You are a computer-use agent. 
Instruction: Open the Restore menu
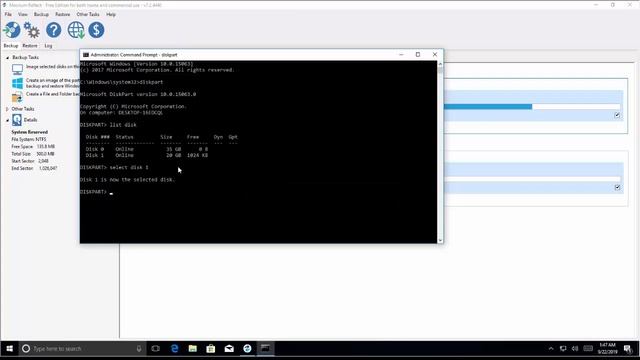[62, 14]
